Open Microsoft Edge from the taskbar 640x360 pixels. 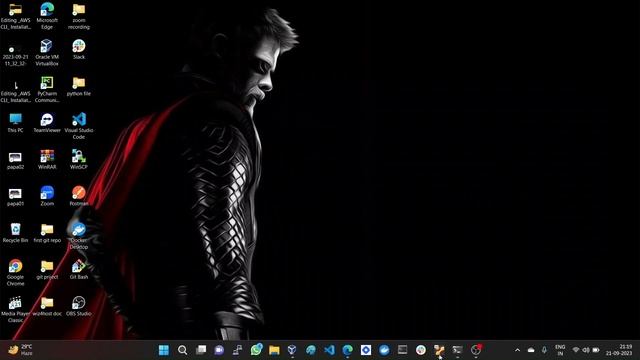coord(347,350)
